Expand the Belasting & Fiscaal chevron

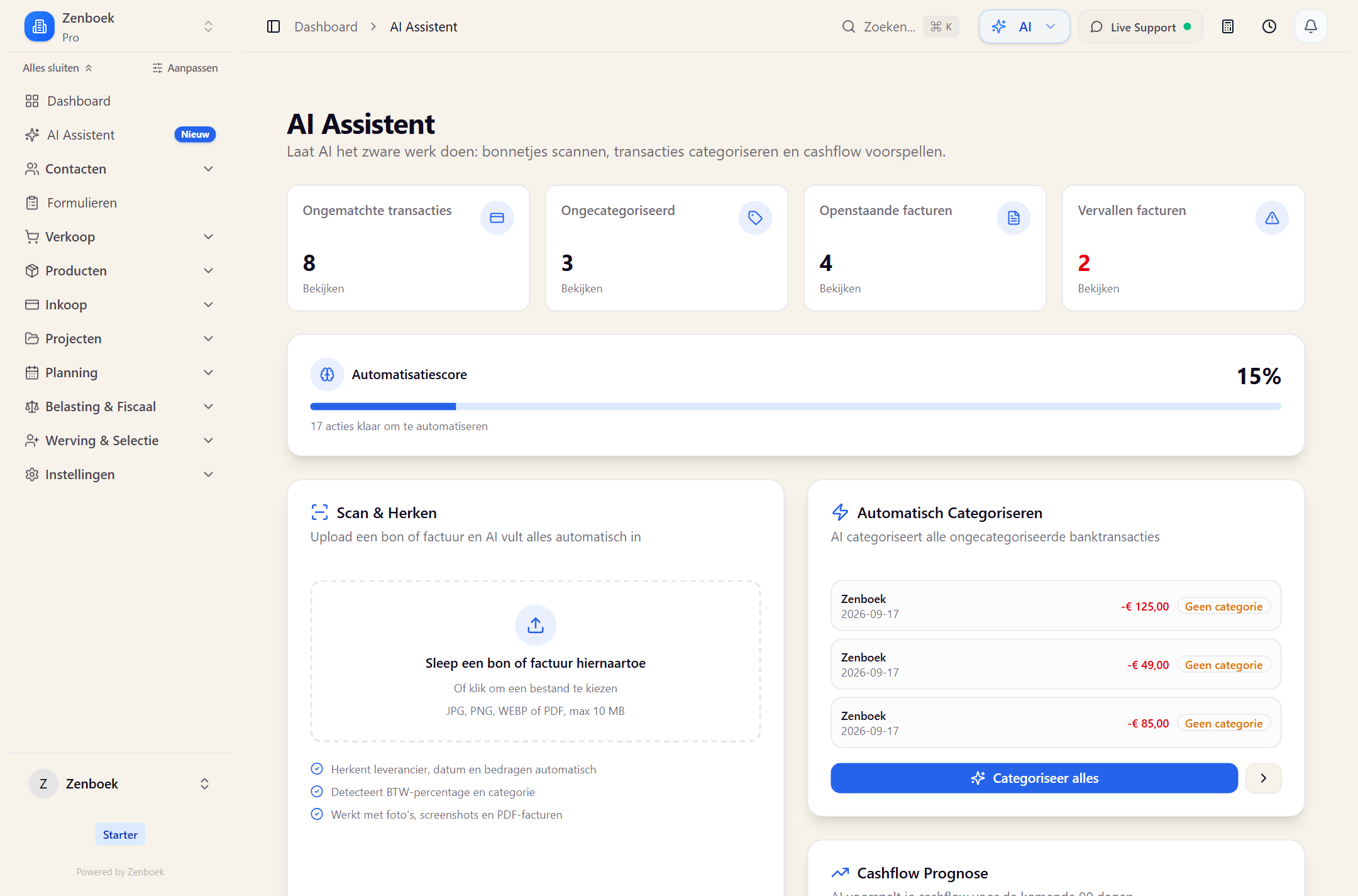tap(209, 406)
